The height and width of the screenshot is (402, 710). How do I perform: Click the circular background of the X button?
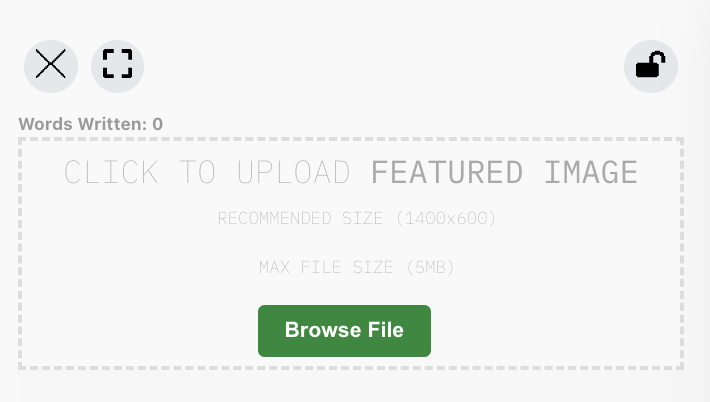point(51,66)
